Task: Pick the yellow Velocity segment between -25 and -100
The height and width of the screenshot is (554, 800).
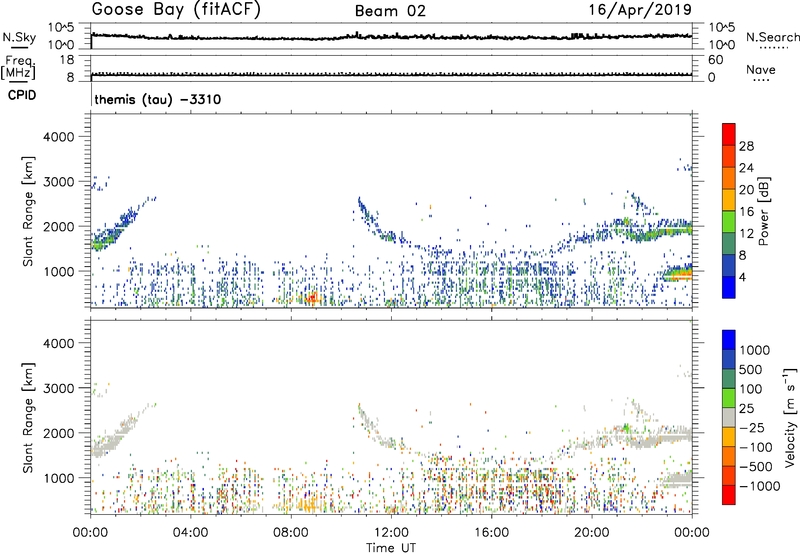Action: click(729, 437)
